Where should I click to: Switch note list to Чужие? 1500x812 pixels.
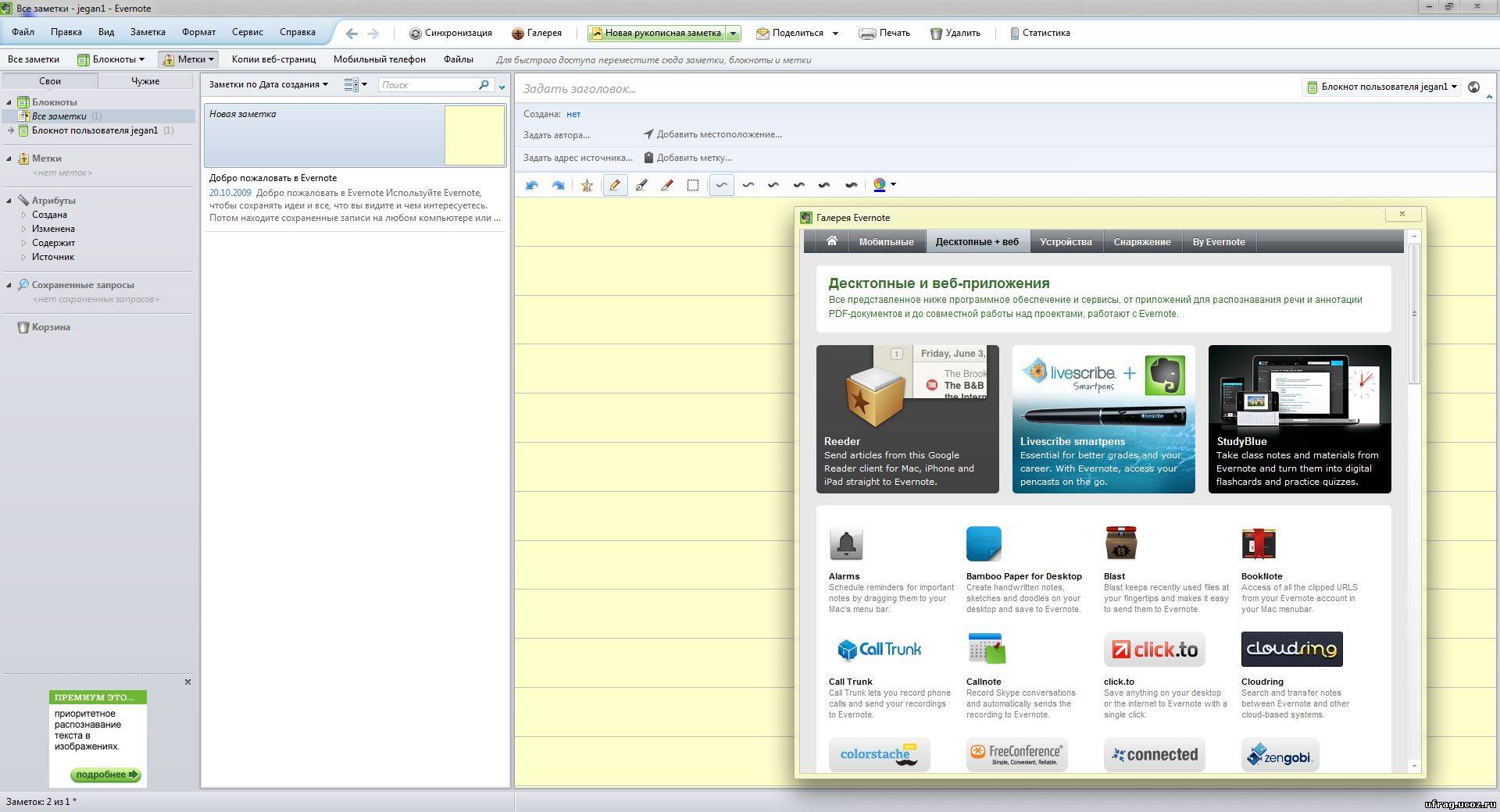pos(145,81)
